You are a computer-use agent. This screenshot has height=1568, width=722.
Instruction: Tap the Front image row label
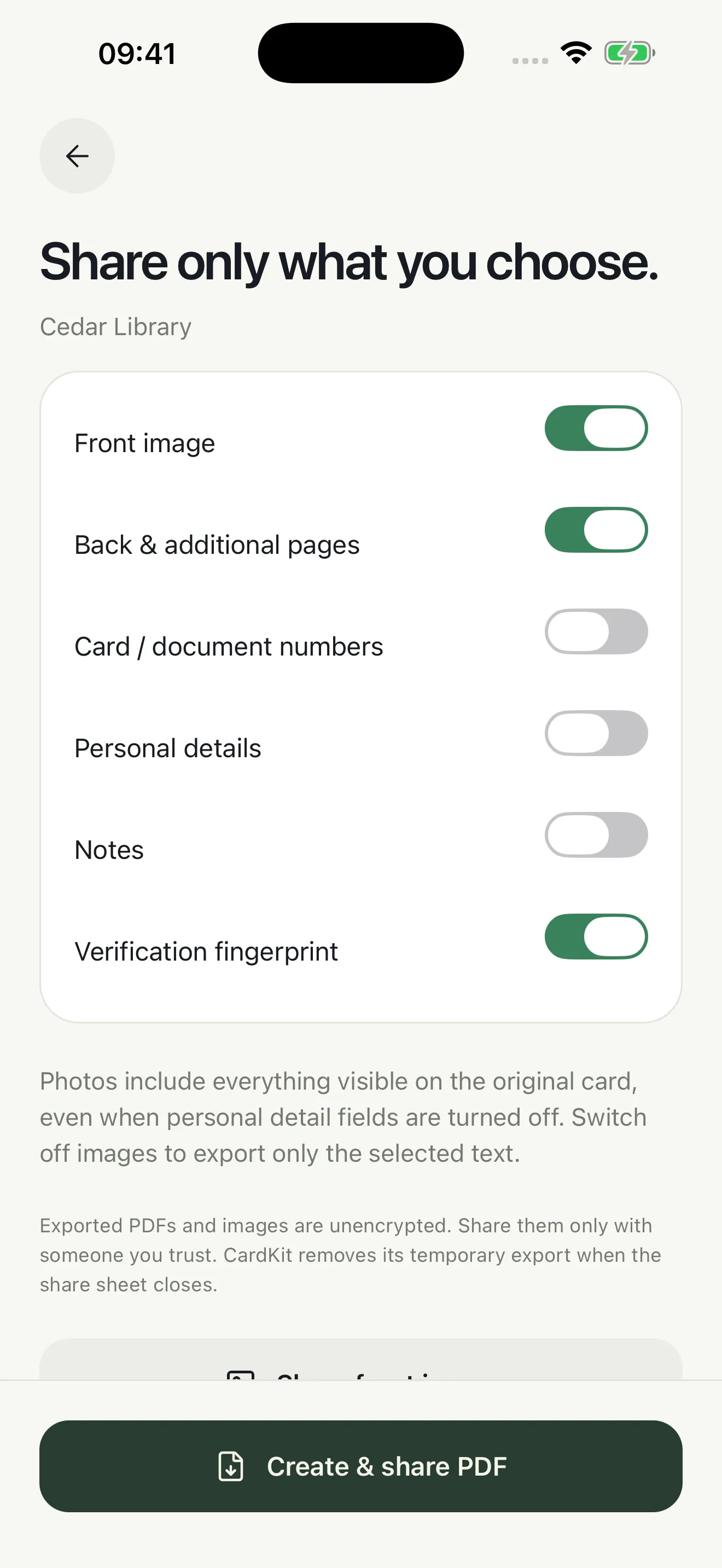point(145,443)
